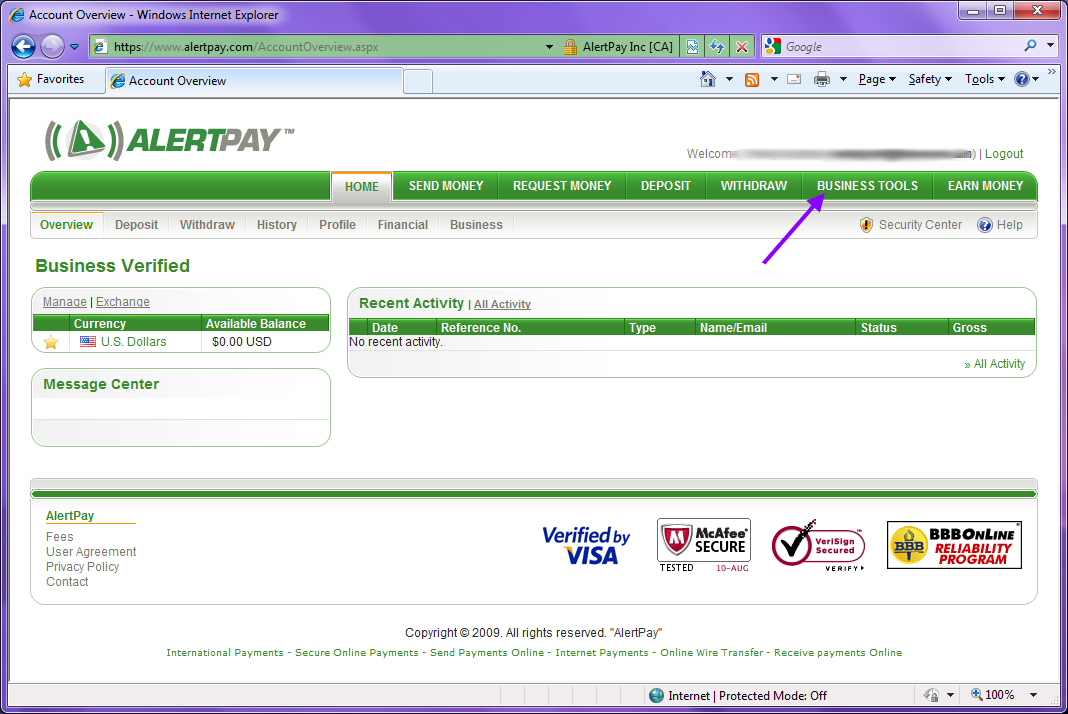Click the primary currency star icon
Viewport: 1068px width, 714px height.
[51, 342]
